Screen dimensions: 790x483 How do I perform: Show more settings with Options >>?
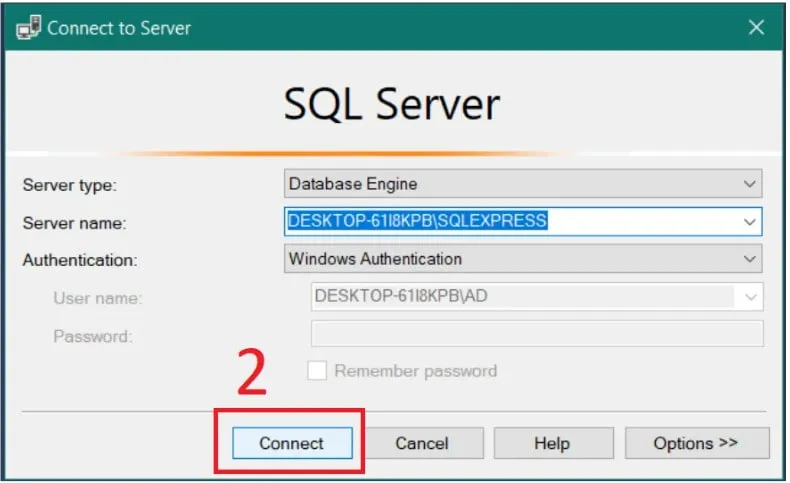tap(697, 443)
